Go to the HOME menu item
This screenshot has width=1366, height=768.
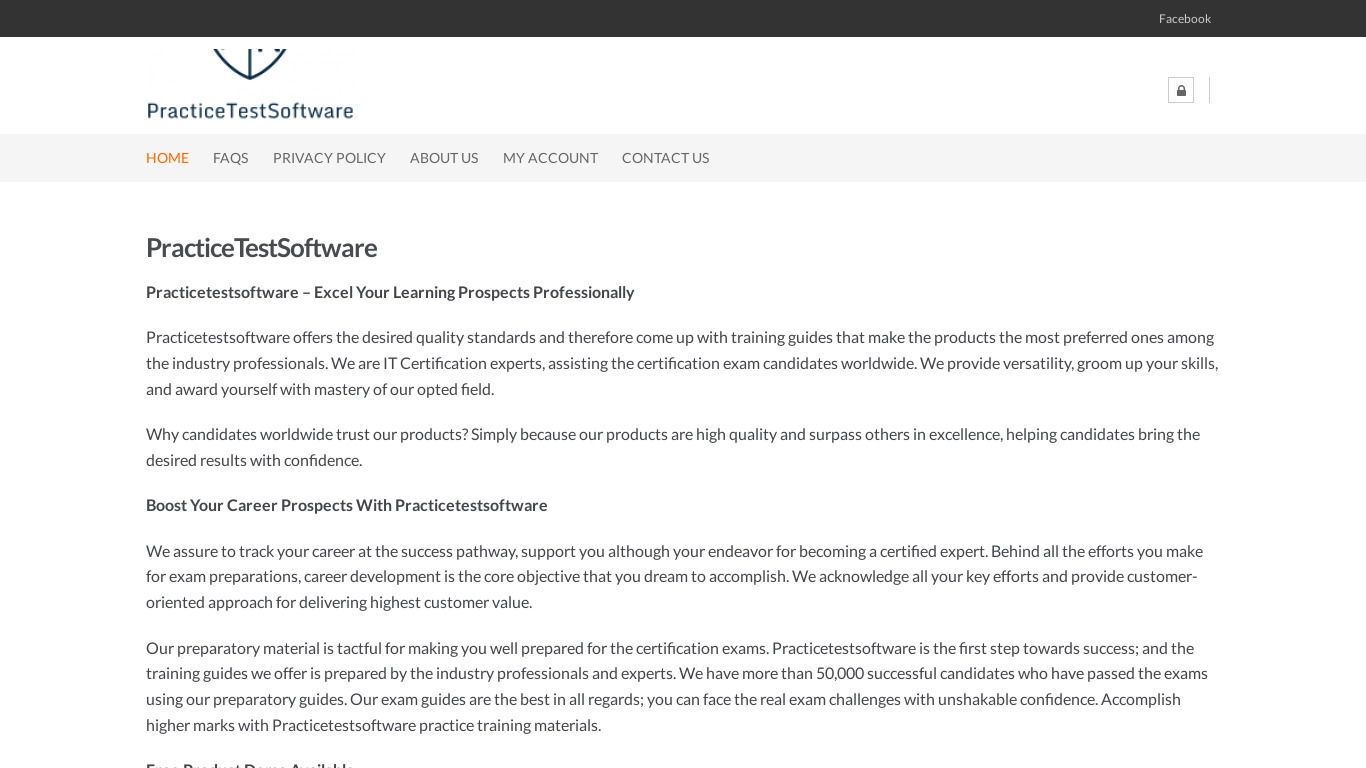pos(167,158)
